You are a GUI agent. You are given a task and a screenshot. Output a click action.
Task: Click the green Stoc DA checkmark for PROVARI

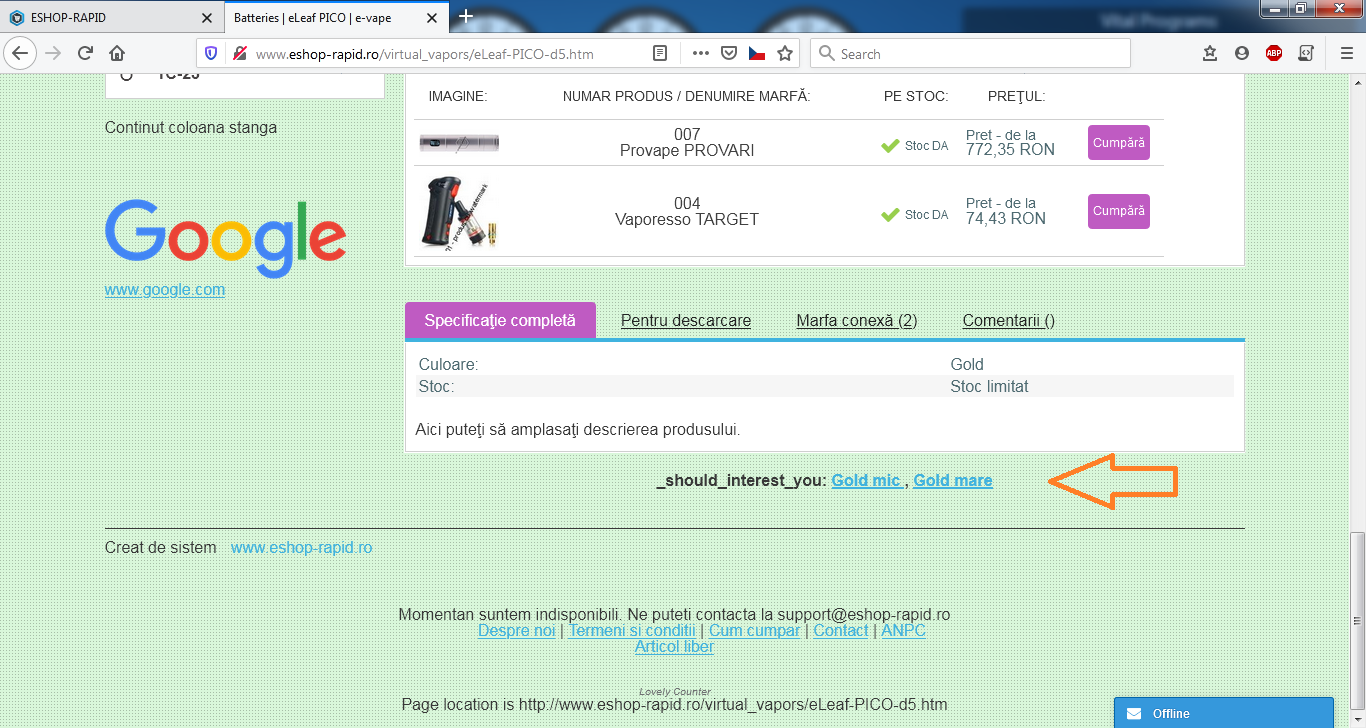pyautogui.click(x=890, y=146)
